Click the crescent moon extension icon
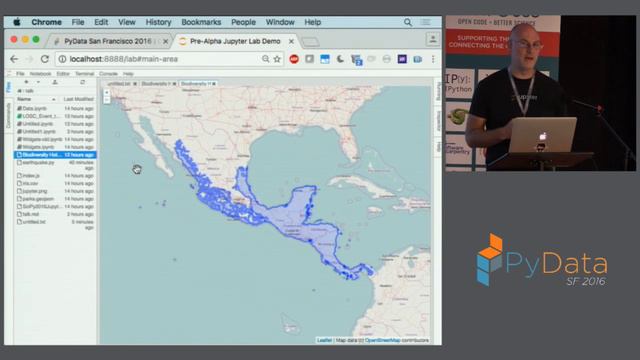The image size is (640, 360). (x=340, y=59)
